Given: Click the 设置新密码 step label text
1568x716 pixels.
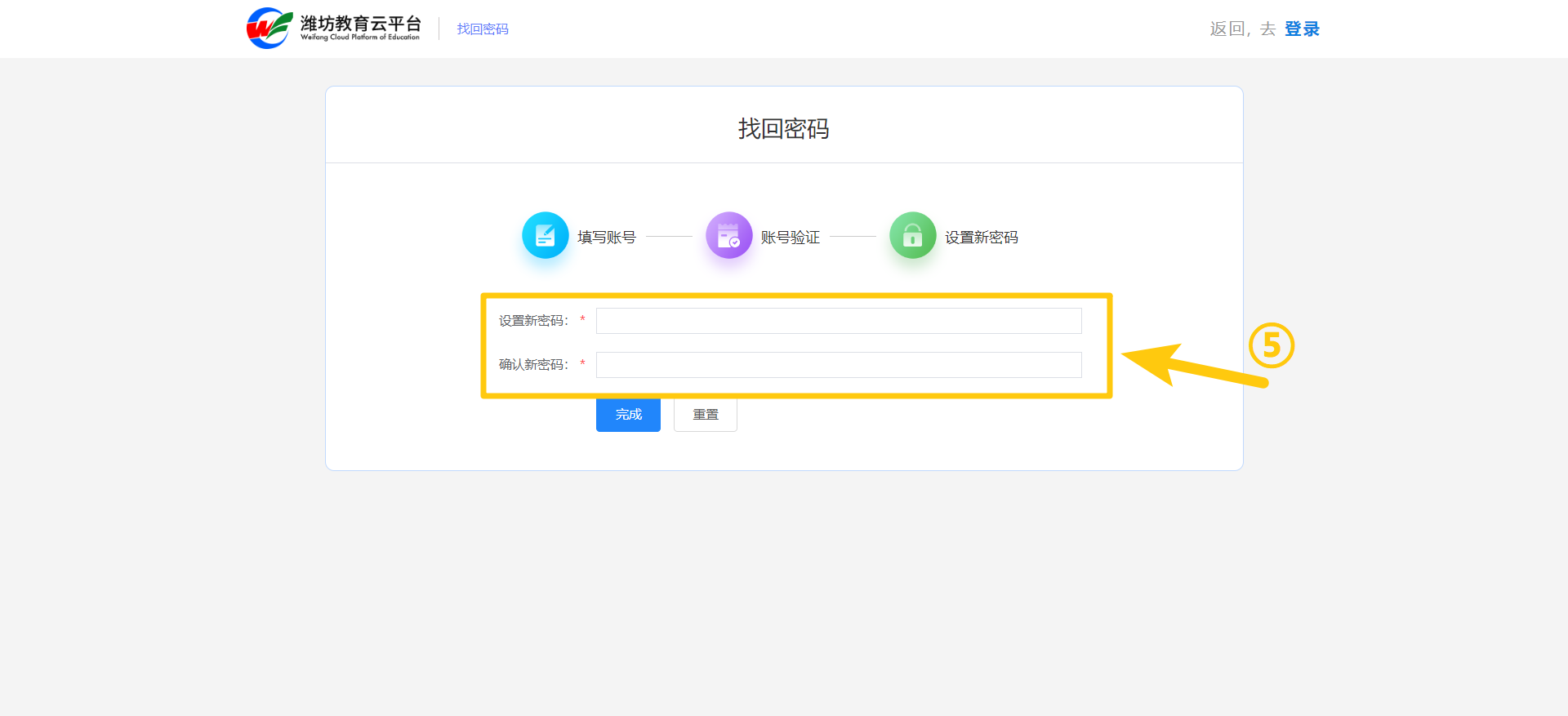Looking at the screenshot, I should [x=982, y=237].
